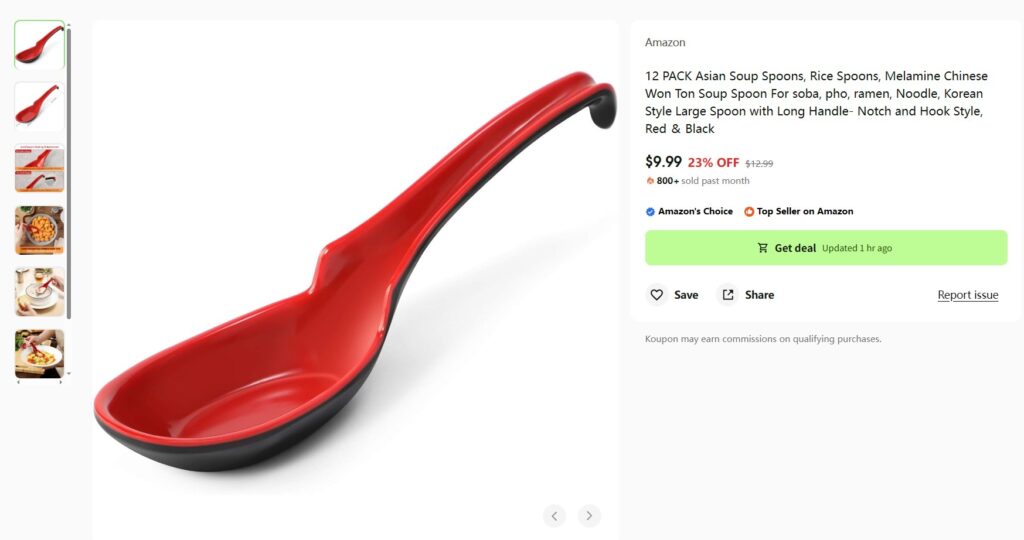
Task: Select the second spoon thumbnail
Action: coord(39,106)
